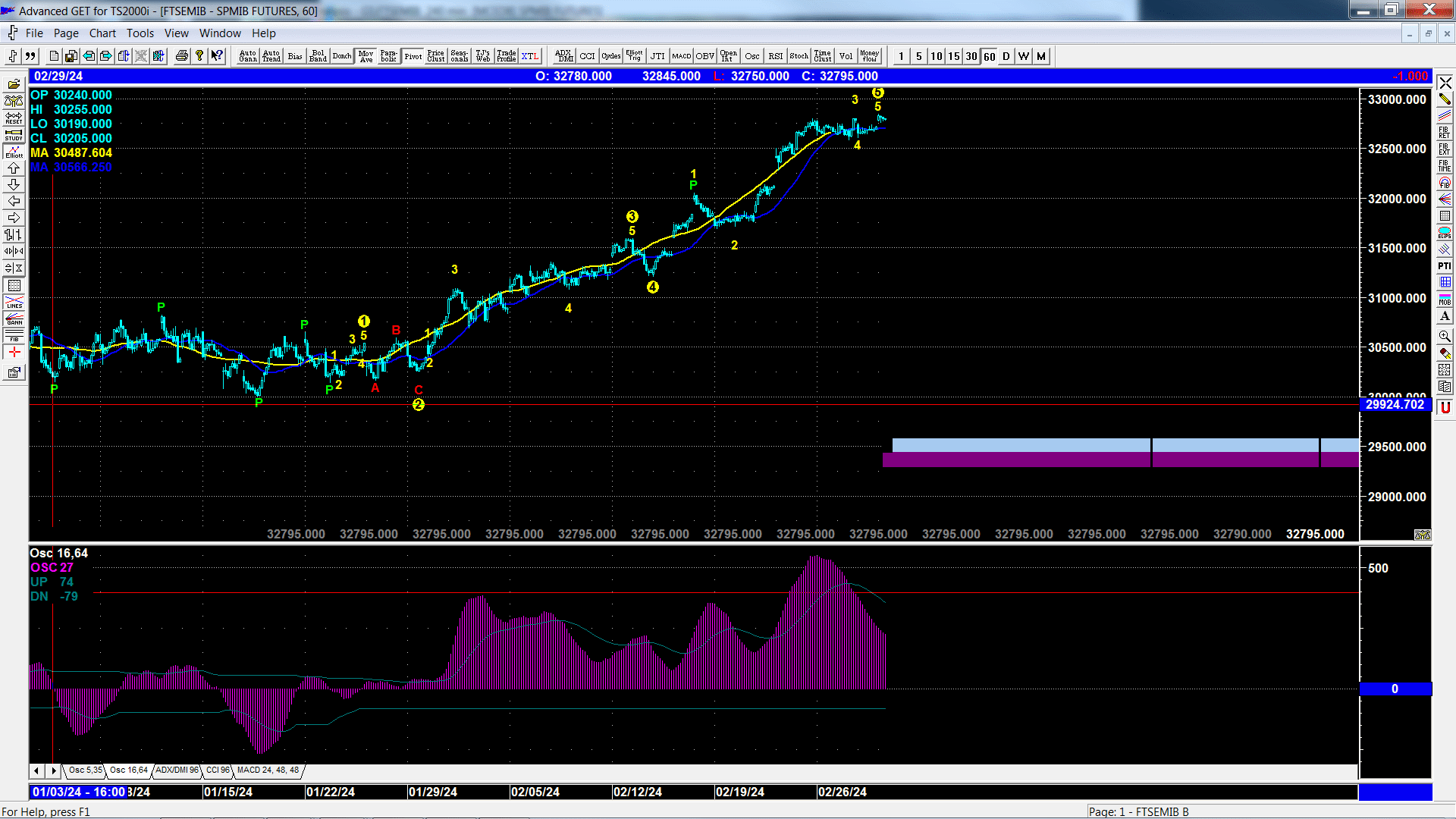
Task: Click the 29924.702 price label
Action: tap(1395, 405)
